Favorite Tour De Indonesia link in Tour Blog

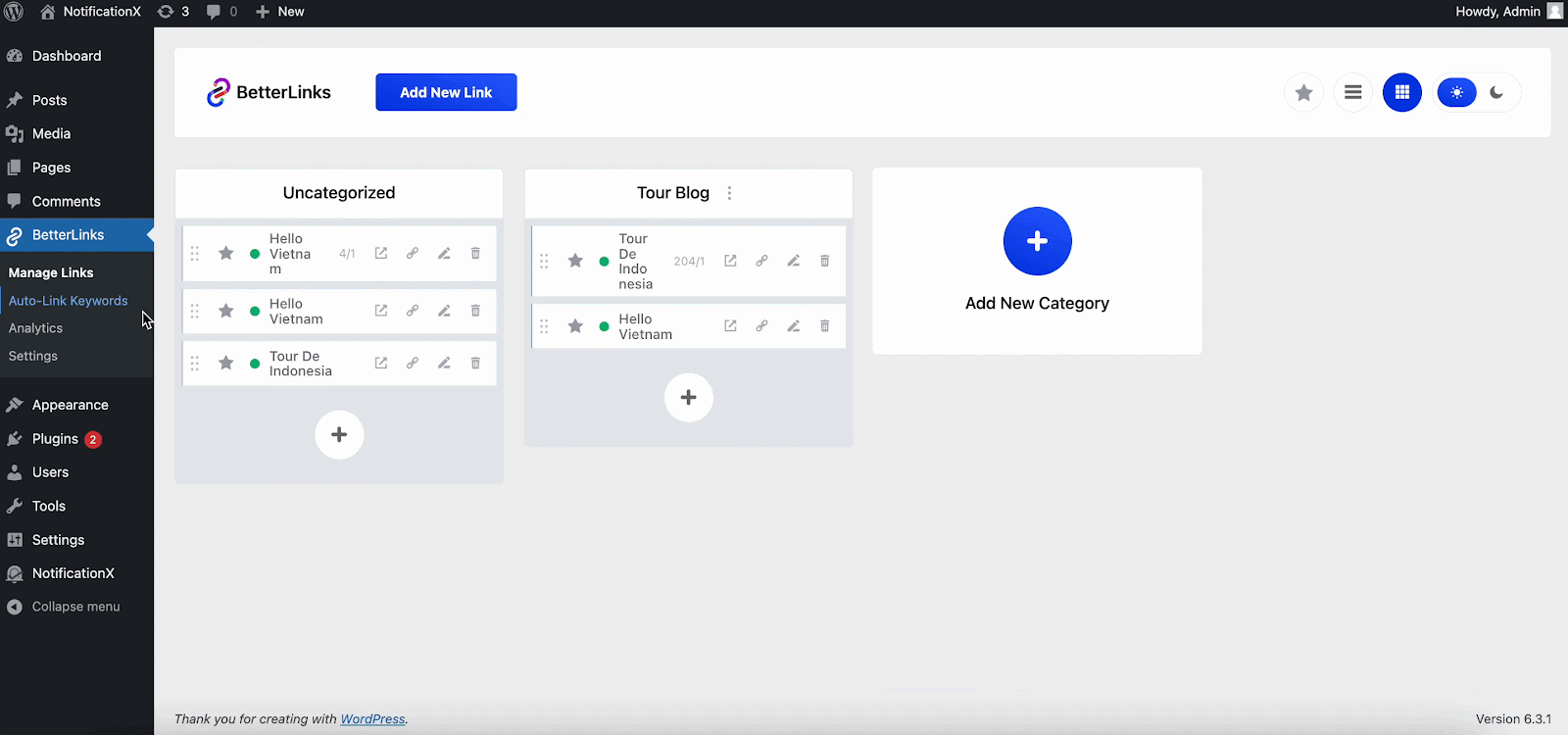[x=575, y=261]
